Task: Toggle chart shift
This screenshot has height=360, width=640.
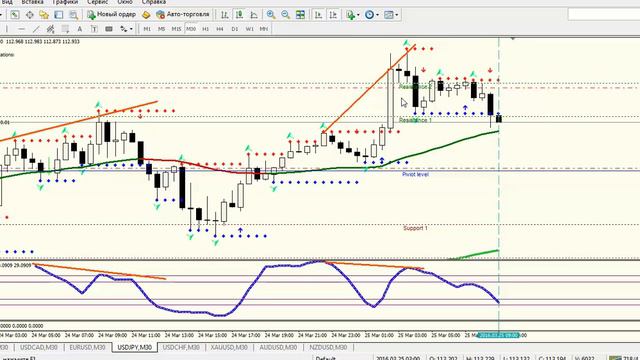Action: pyautogui.click(x=333, y=15)
